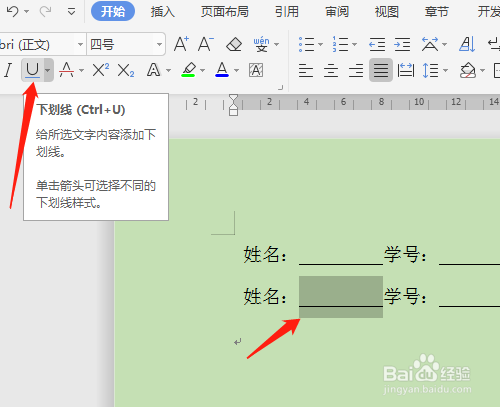Expand the numbered list style dropdown
The height and width of the screenshot is (407, 500).
[354, 44]
